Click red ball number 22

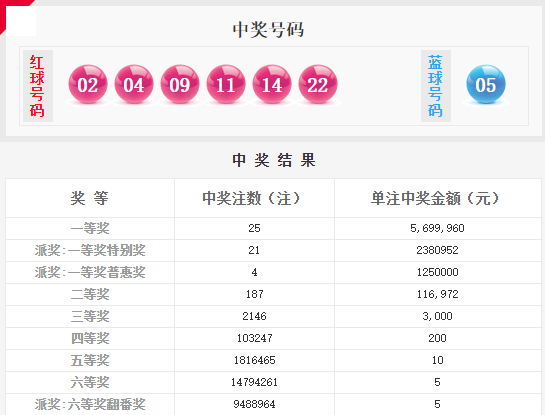[x=318, y=84]
